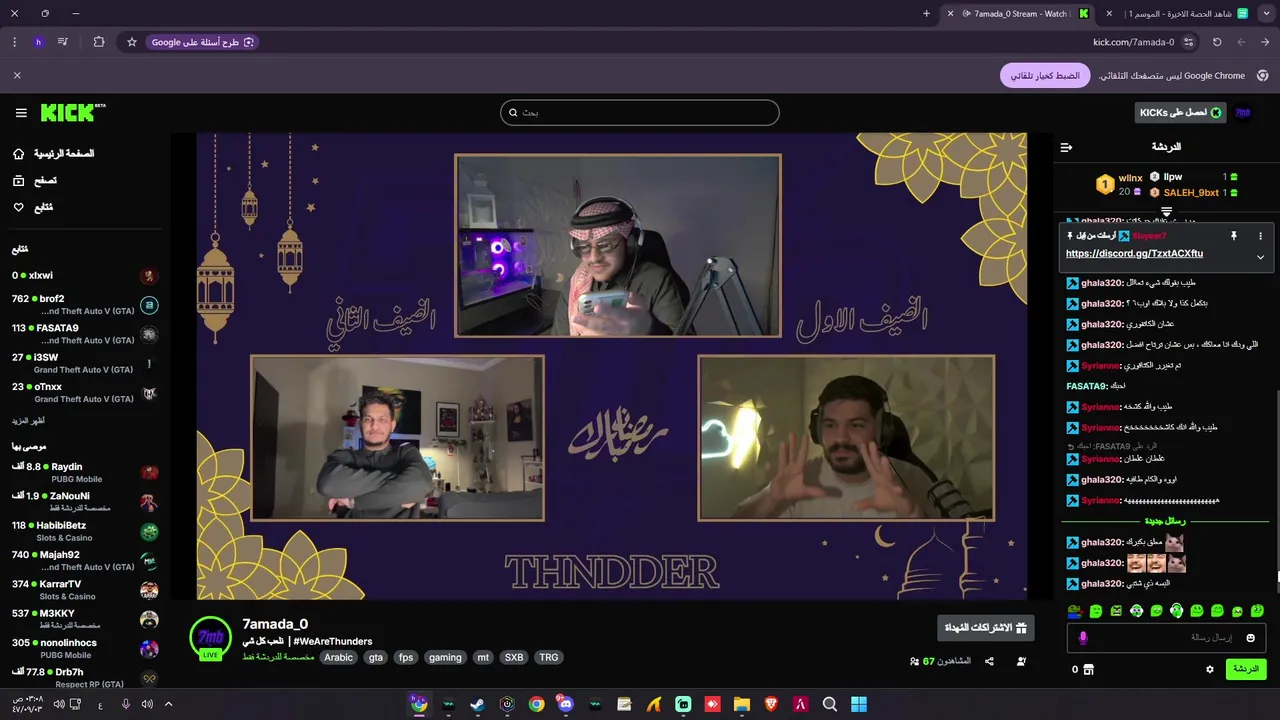
Task: Select the TRG tag
Action: coord(548,657)
